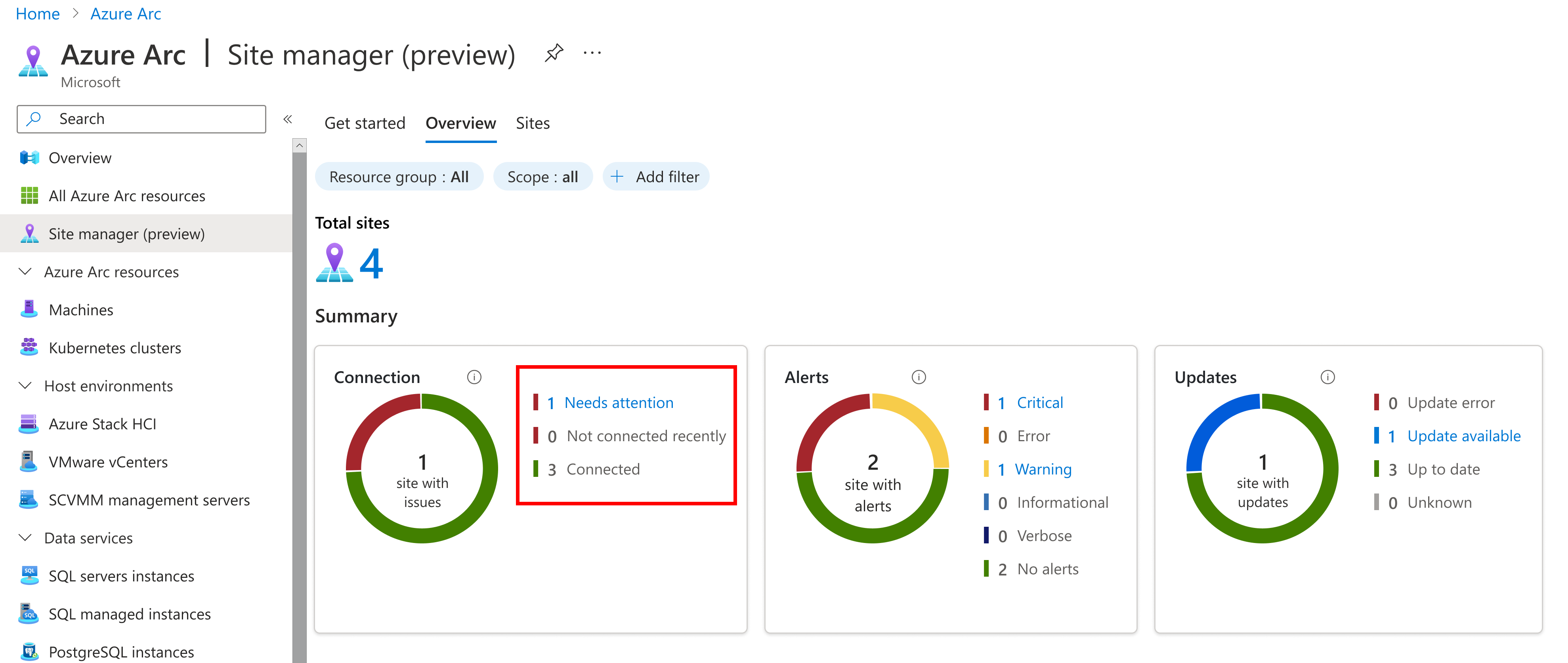This screenshot has width=1568, height=663.
Task: Go to Home breadcrumb link
Action: click(38, 13)
